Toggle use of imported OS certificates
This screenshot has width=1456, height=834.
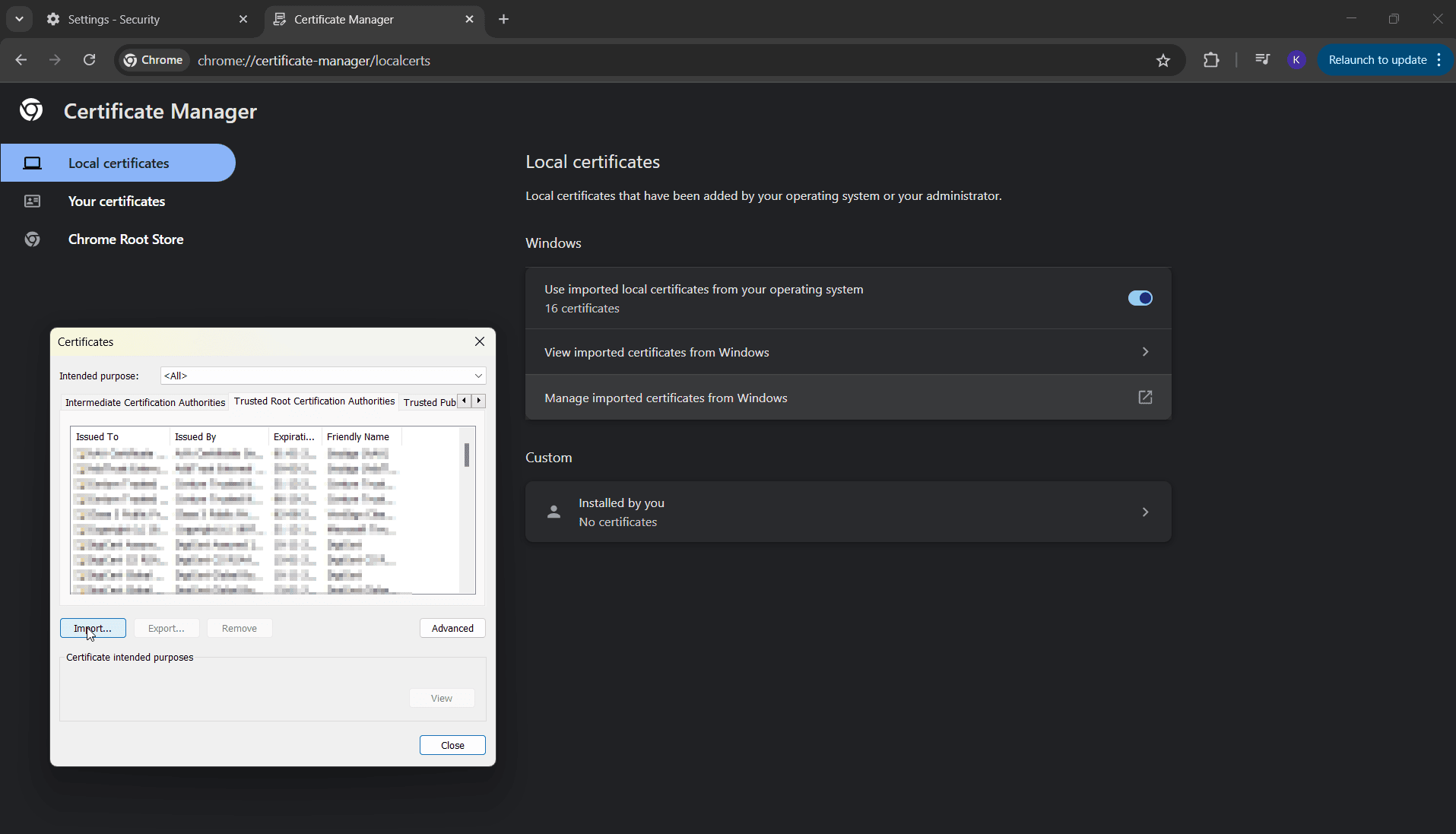1140,298
